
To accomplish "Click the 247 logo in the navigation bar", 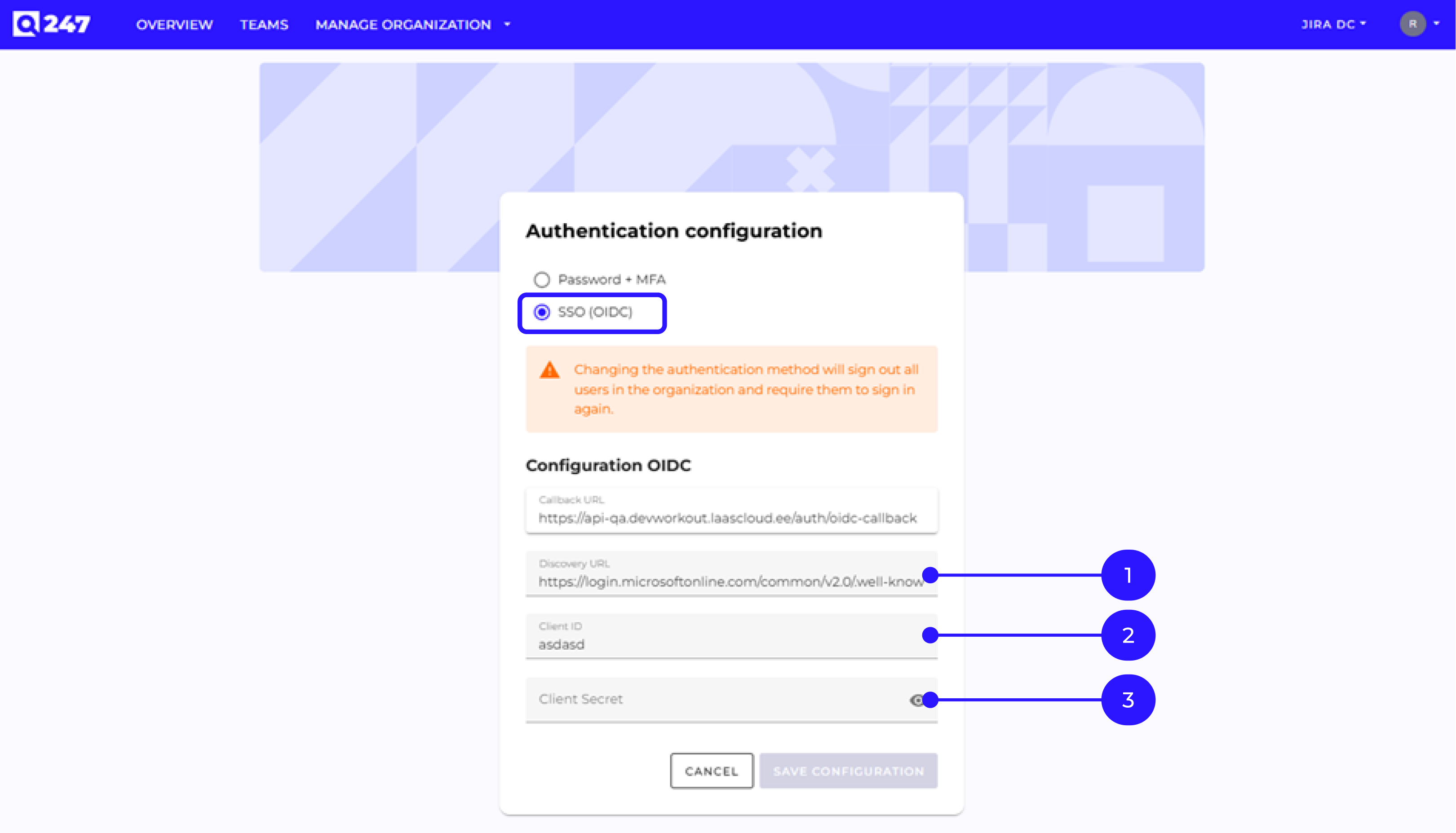I will [x=52, y=24].
